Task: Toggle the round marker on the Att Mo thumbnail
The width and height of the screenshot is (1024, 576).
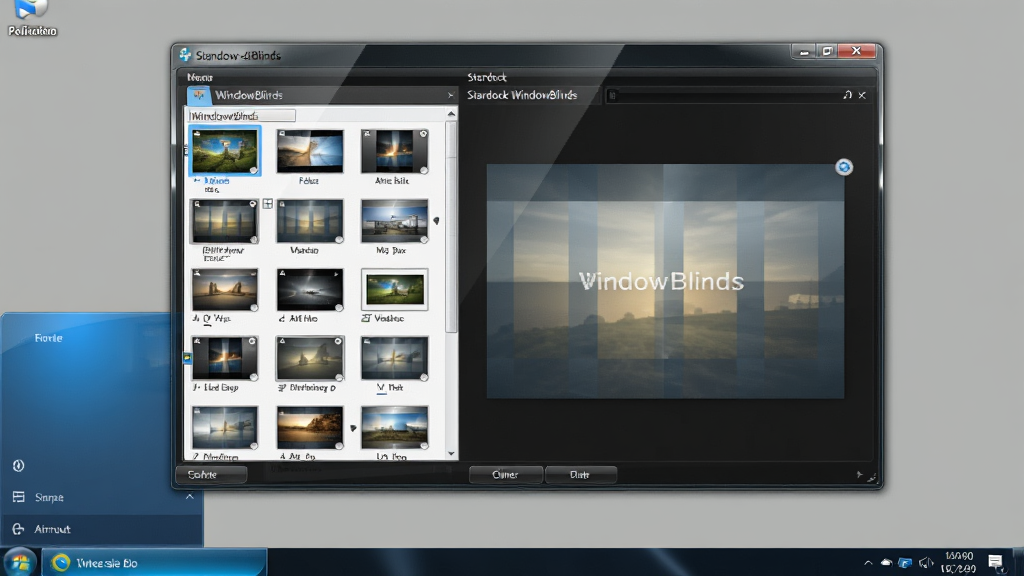Action: coord(339,308)
